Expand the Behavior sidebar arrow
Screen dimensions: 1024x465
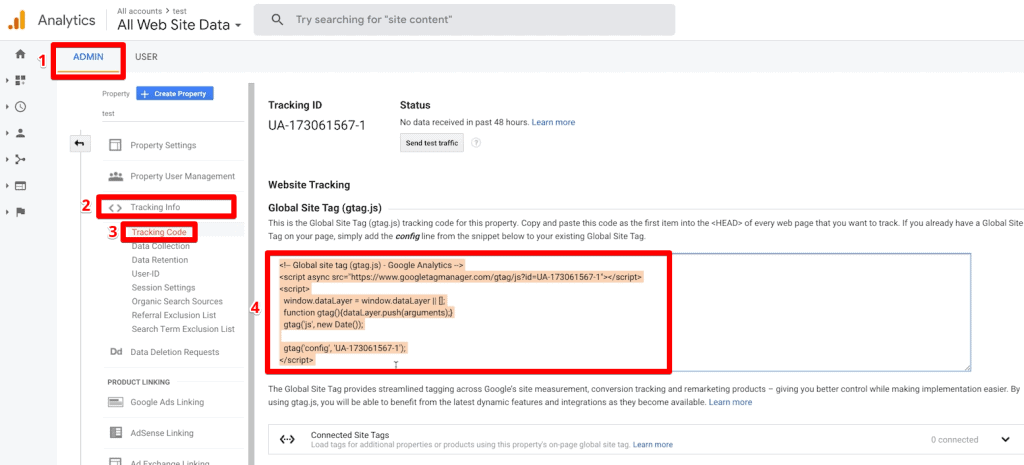[7, 185]
